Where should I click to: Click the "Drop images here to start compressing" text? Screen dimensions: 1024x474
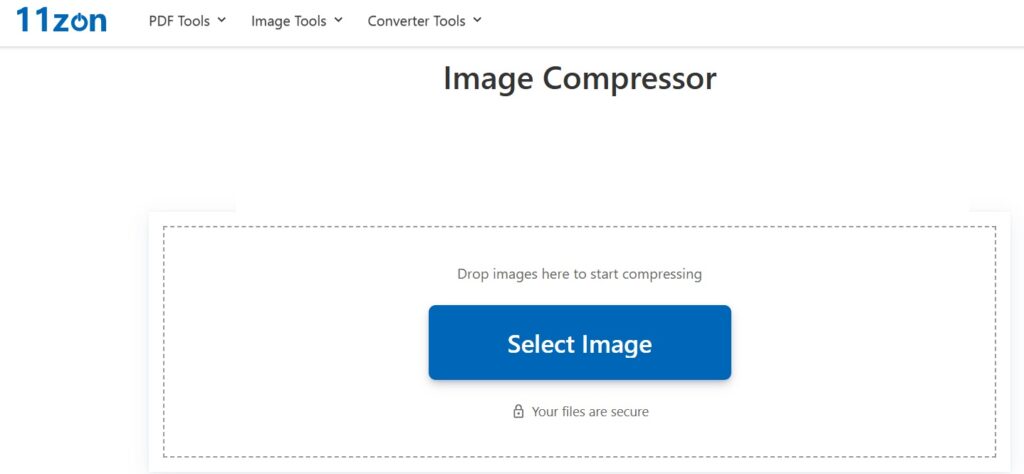tap(579, 273)
